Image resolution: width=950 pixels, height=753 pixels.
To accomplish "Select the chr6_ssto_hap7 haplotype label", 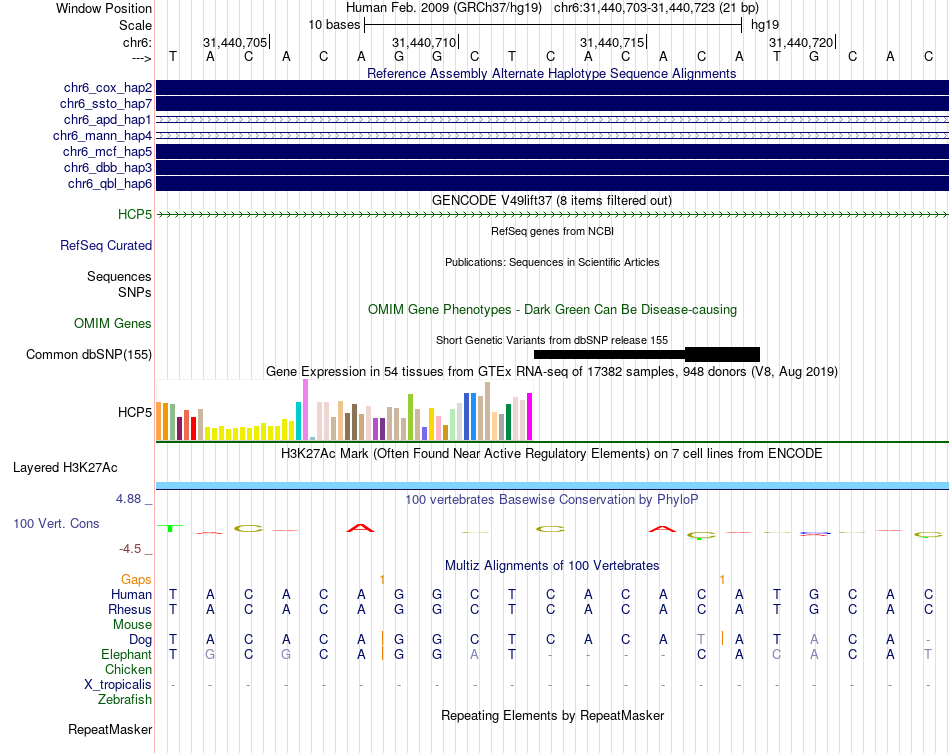I will [x=105, y=104].
